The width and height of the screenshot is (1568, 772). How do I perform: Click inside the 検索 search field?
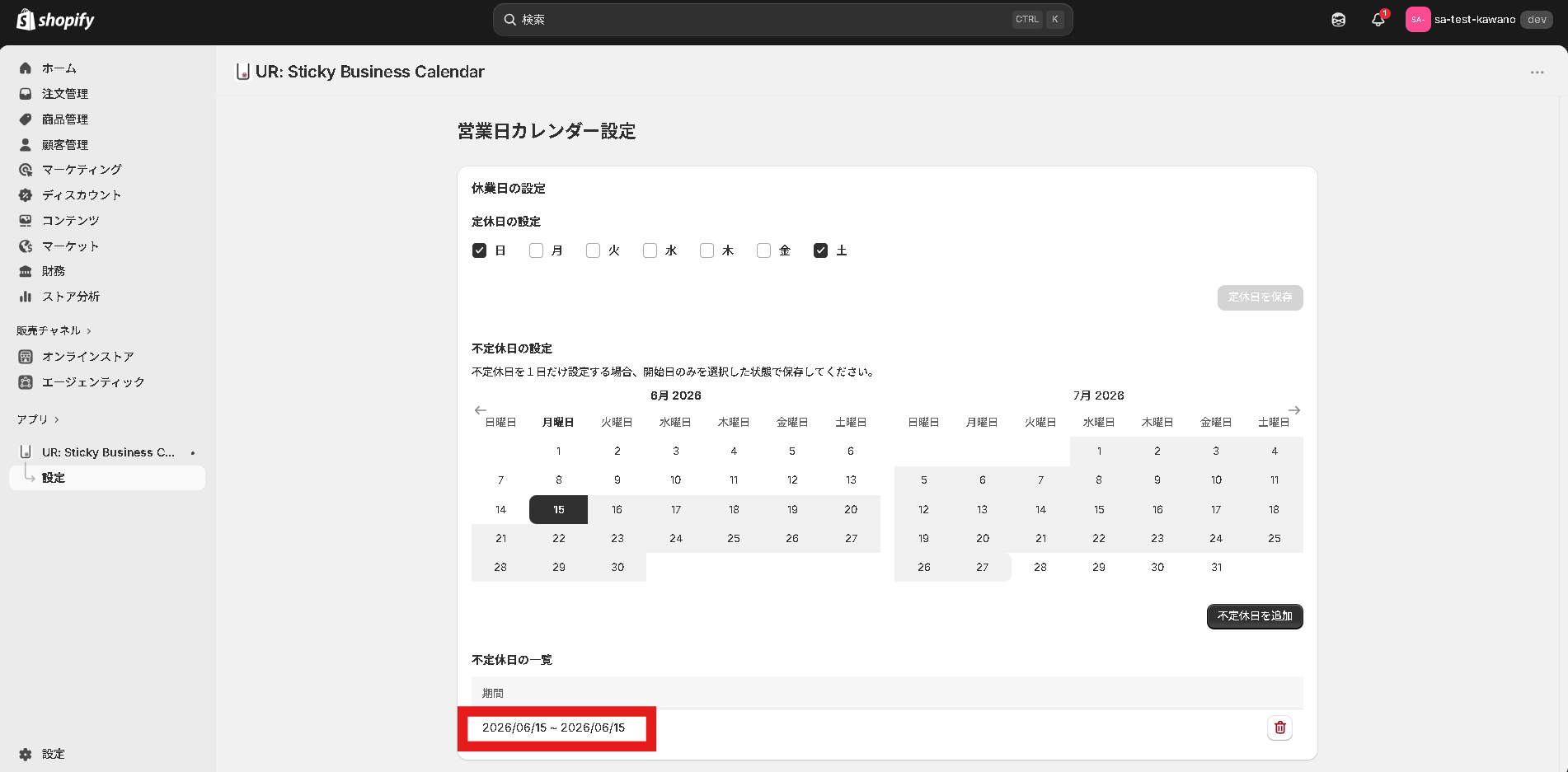[782, 20]
